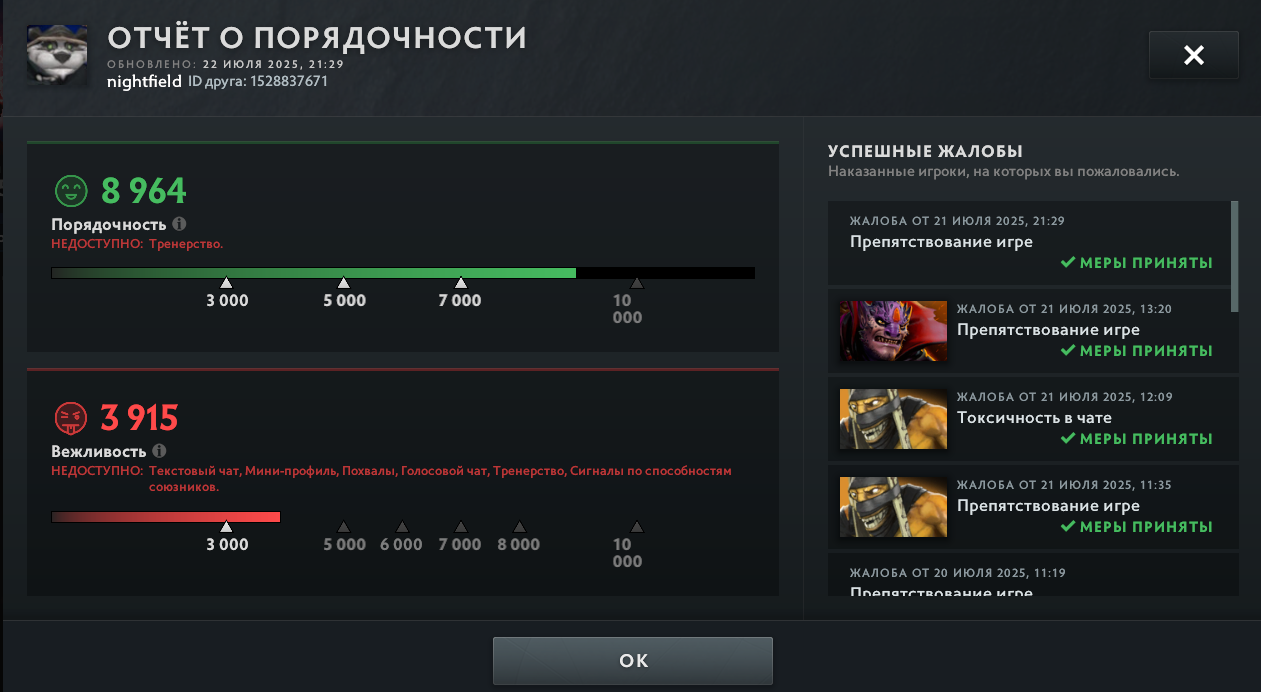This screenshot has height=692, width=1261.
Task: Click the info icon next to Порядочность
Action: 179,225
